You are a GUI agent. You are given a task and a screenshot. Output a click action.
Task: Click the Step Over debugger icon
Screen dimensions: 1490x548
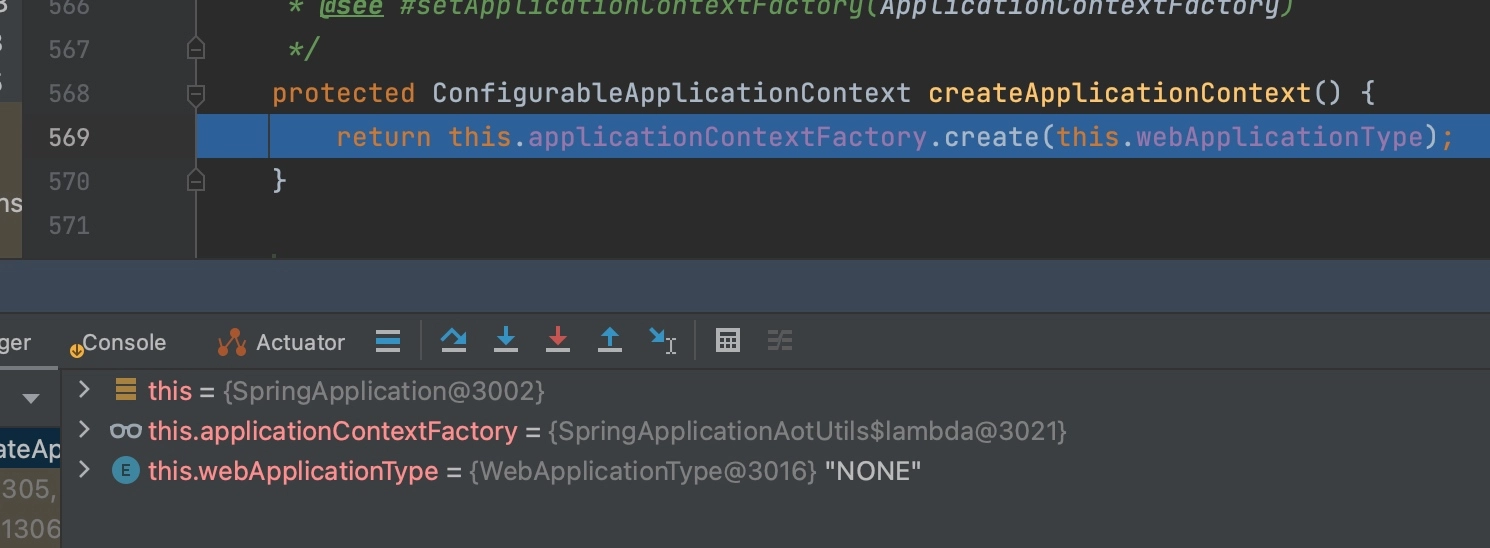[x=454, y=341]
